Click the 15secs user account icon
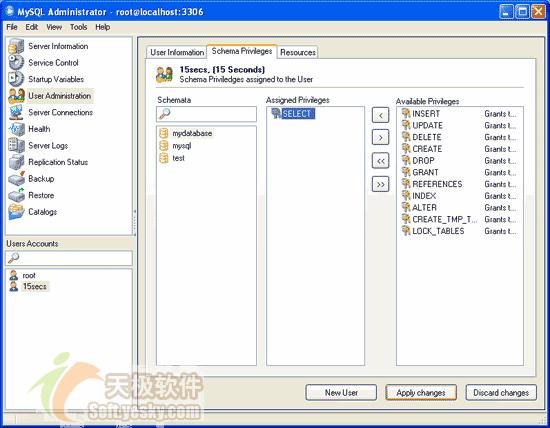 point(14,286)
